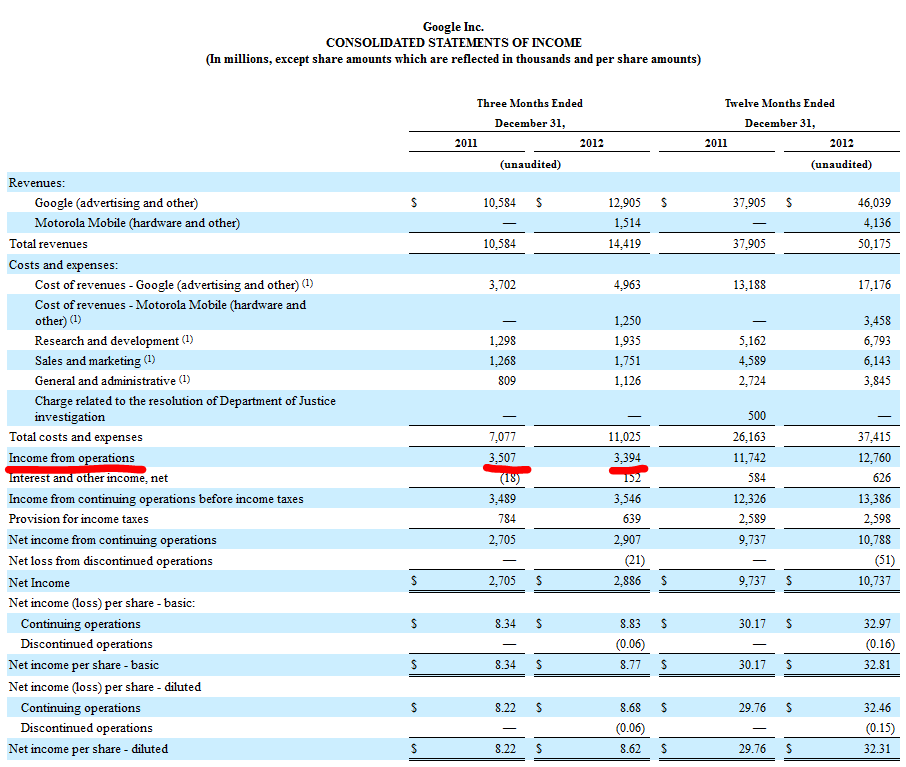The image size is (906, 767).
Task: Select the 'Costs and expenses:' section label
Action: [64, 265]
